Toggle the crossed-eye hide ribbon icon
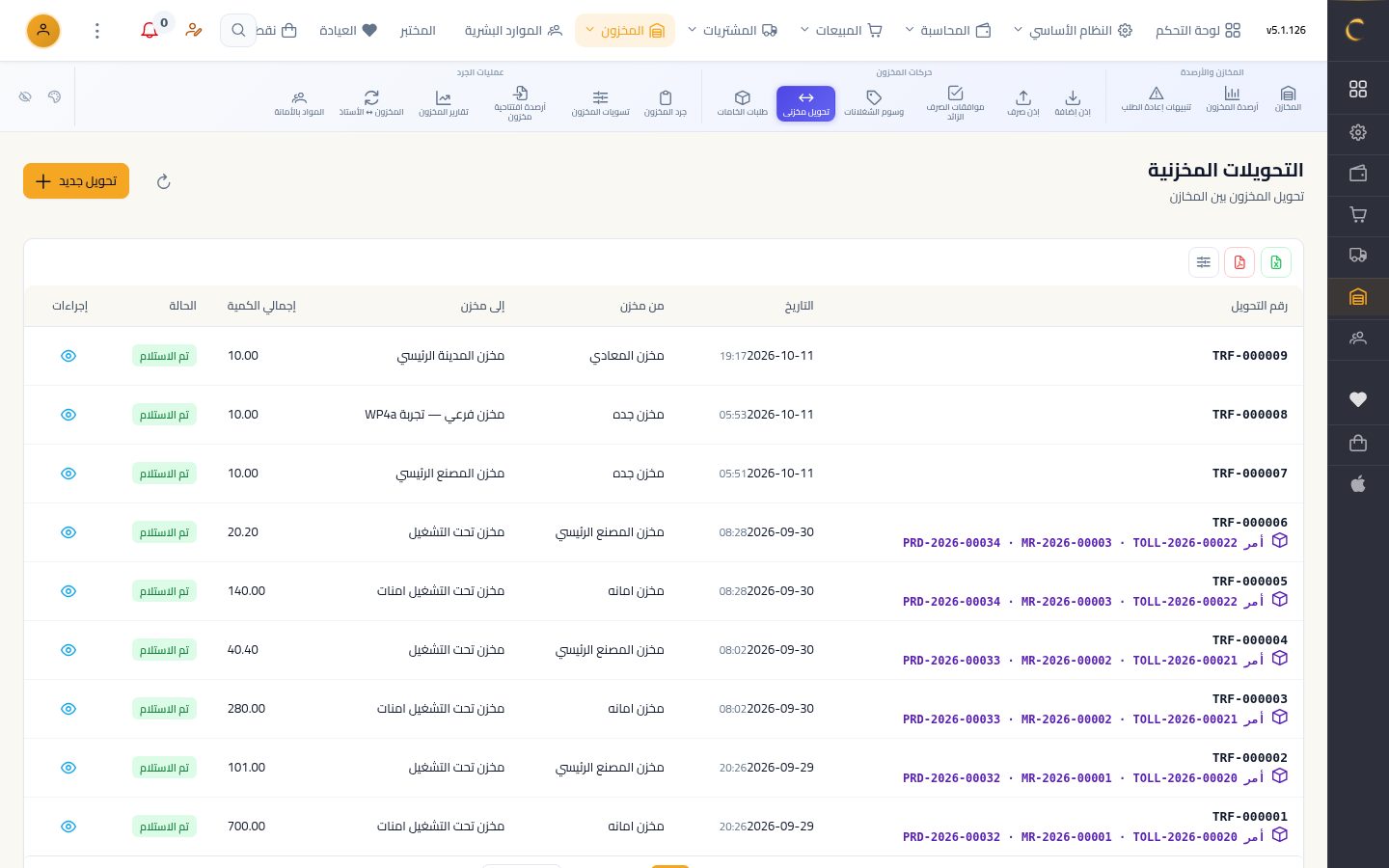1389x868 pixels. tap(25, 96)
